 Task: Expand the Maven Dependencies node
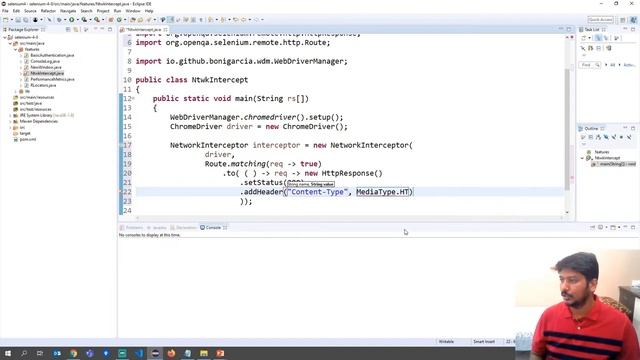click(x=10, y=121)
